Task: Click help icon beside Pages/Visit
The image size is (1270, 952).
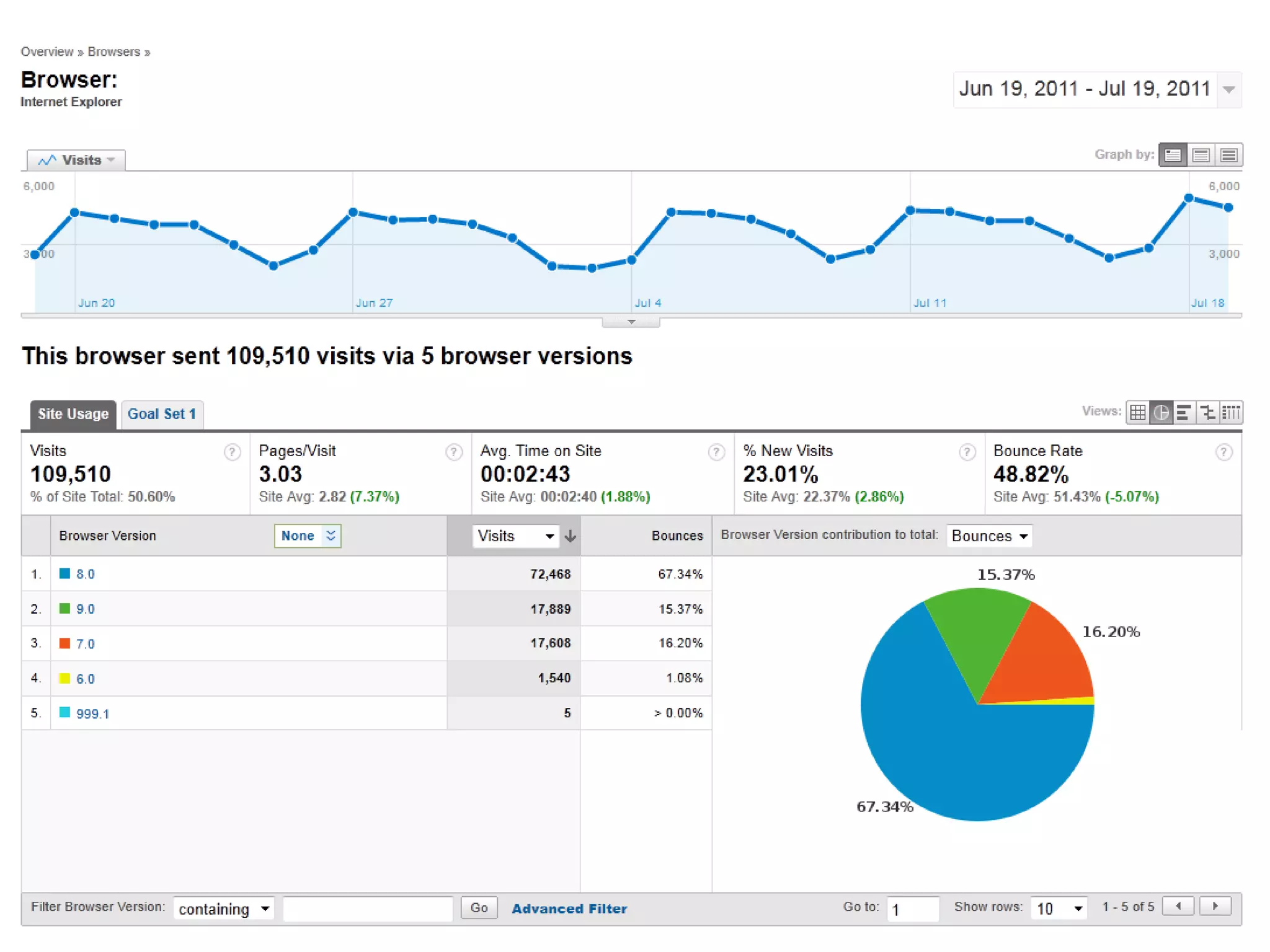Action: click(454, 452)
